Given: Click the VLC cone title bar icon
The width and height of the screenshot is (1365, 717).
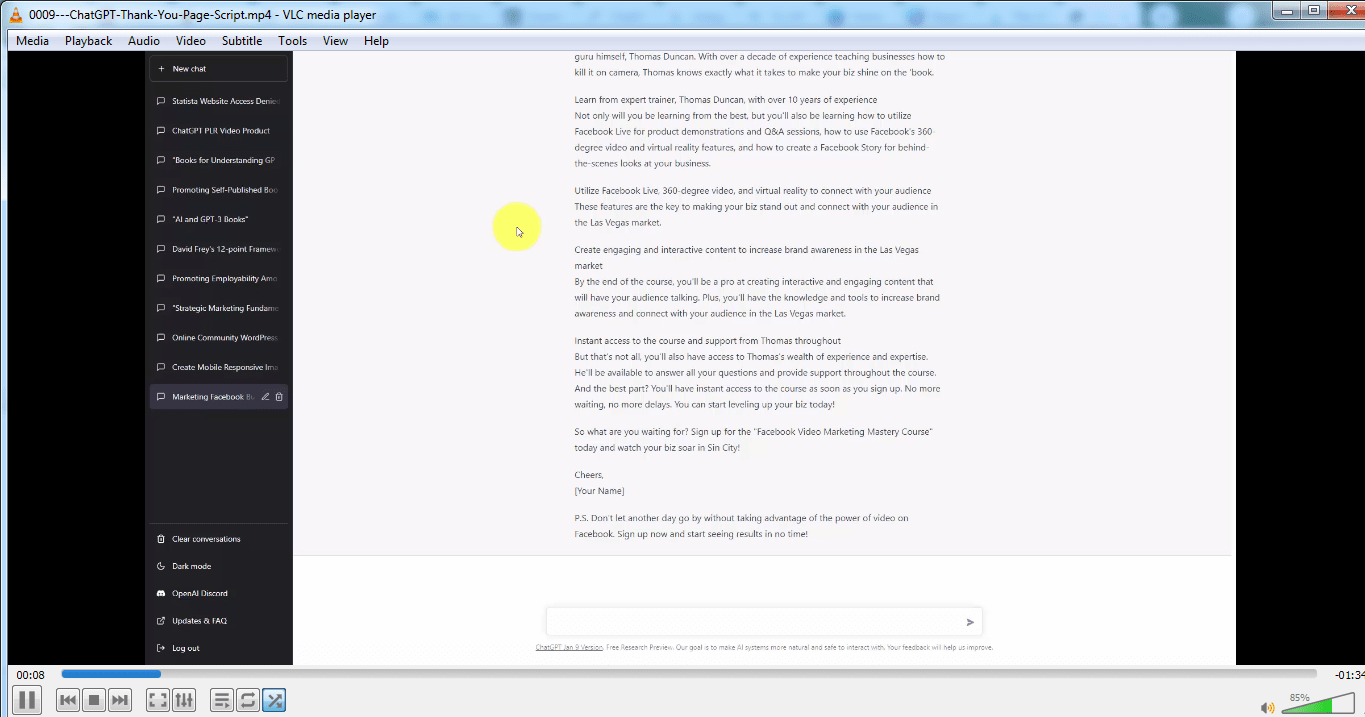Looking at the screenshot, I should 15,14.
